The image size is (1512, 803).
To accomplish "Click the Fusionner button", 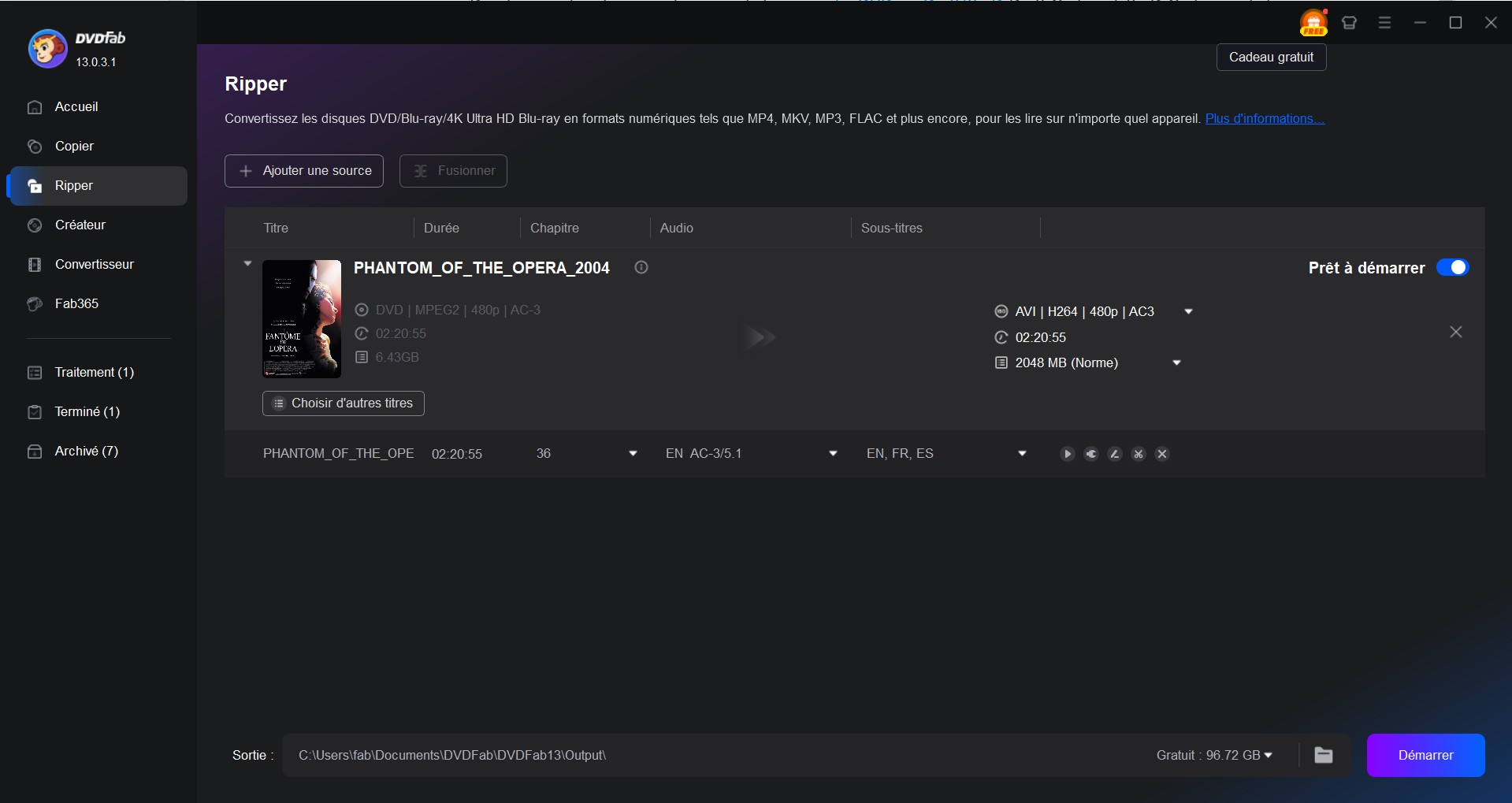I will (453, 171).
